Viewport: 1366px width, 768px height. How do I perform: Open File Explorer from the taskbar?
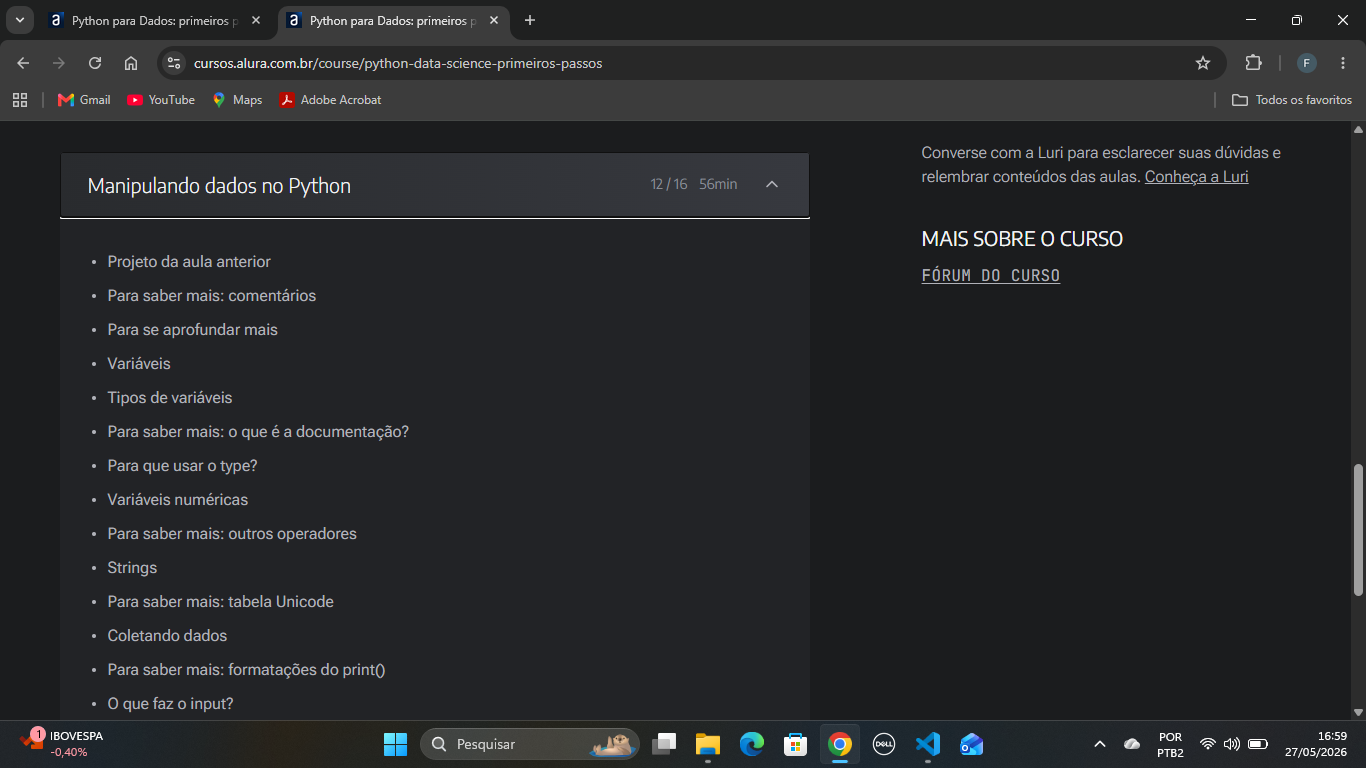708,744
